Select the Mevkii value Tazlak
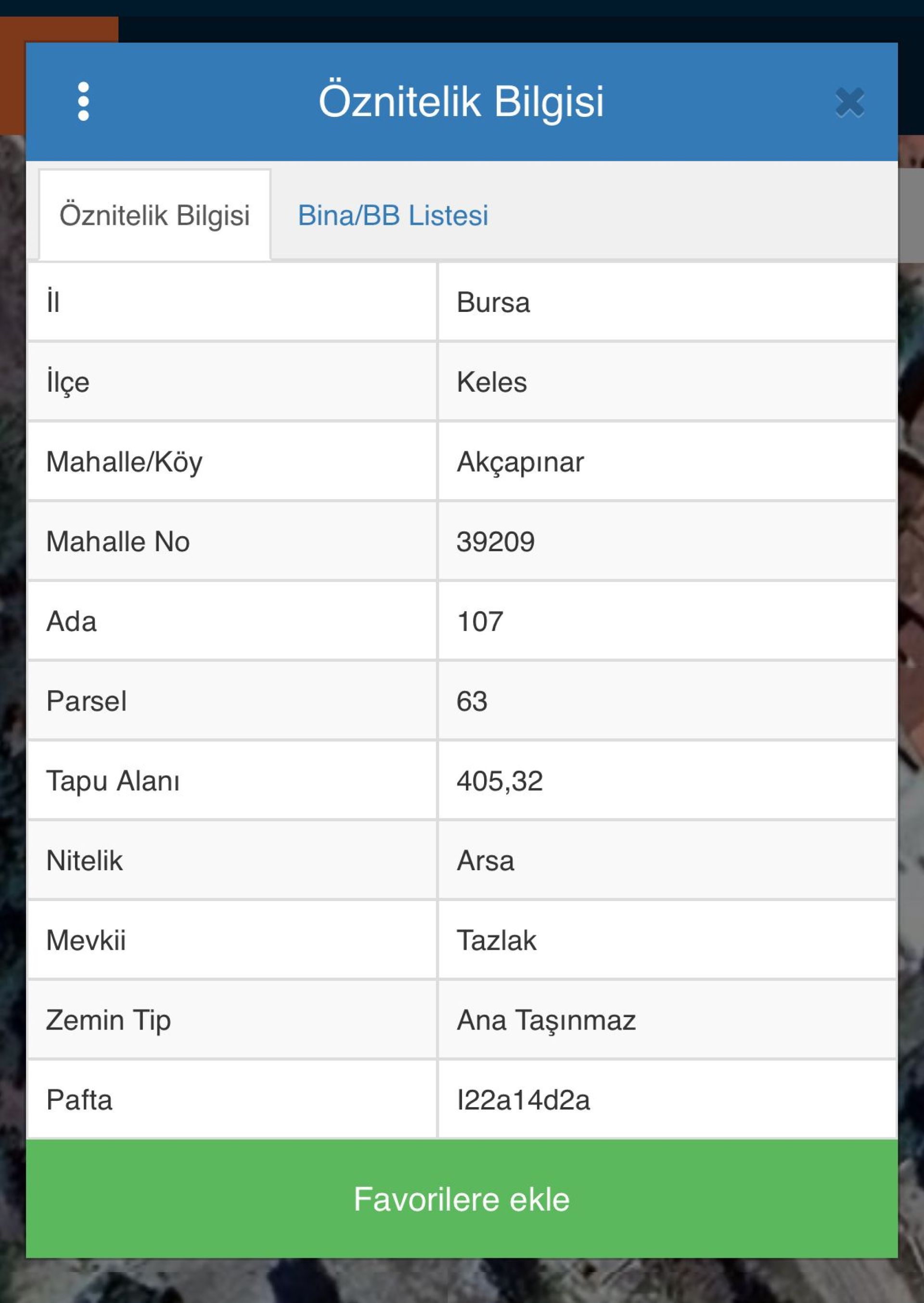 [496, 940]
